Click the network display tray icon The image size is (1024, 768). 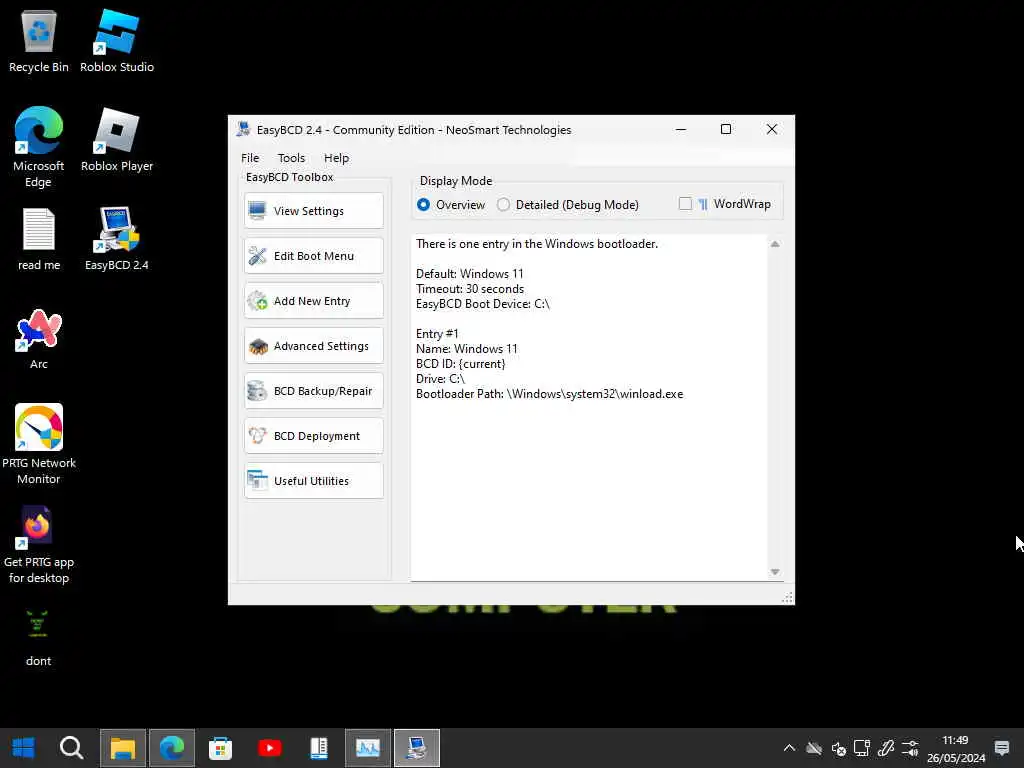(x=862, y=748)
